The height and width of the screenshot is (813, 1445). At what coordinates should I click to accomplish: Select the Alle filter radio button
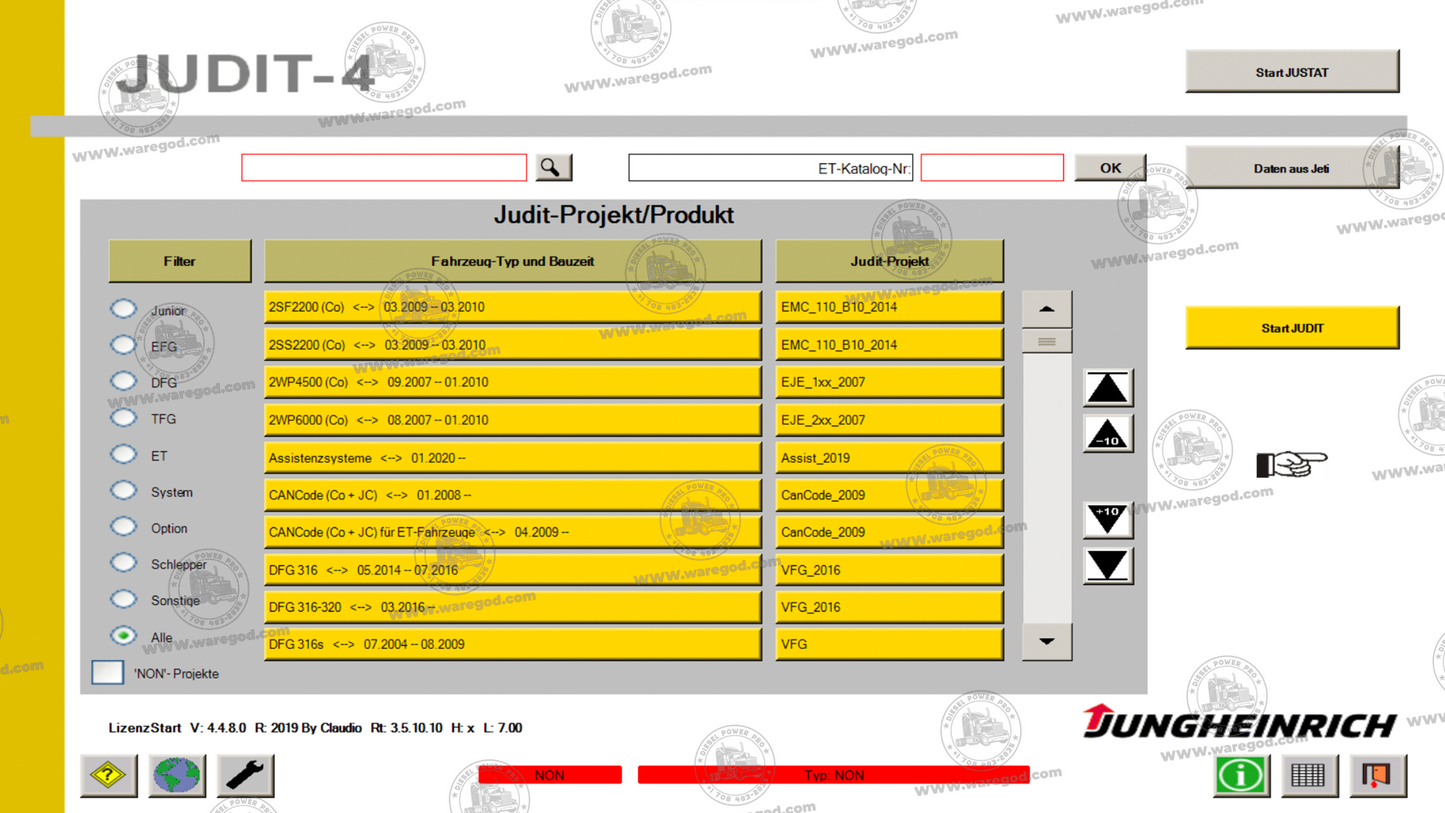(x=123, y=636)
